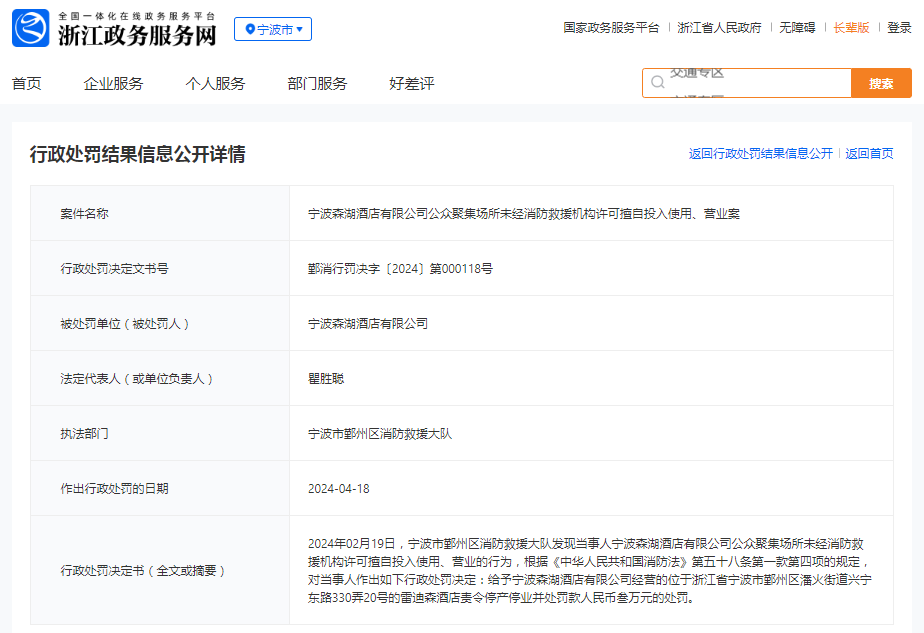Viewport: 924px width, 633px height.
Task: Click the document number 鄞消行罚决字〔2024〕第000118号
Action: (x=400, y=269)
